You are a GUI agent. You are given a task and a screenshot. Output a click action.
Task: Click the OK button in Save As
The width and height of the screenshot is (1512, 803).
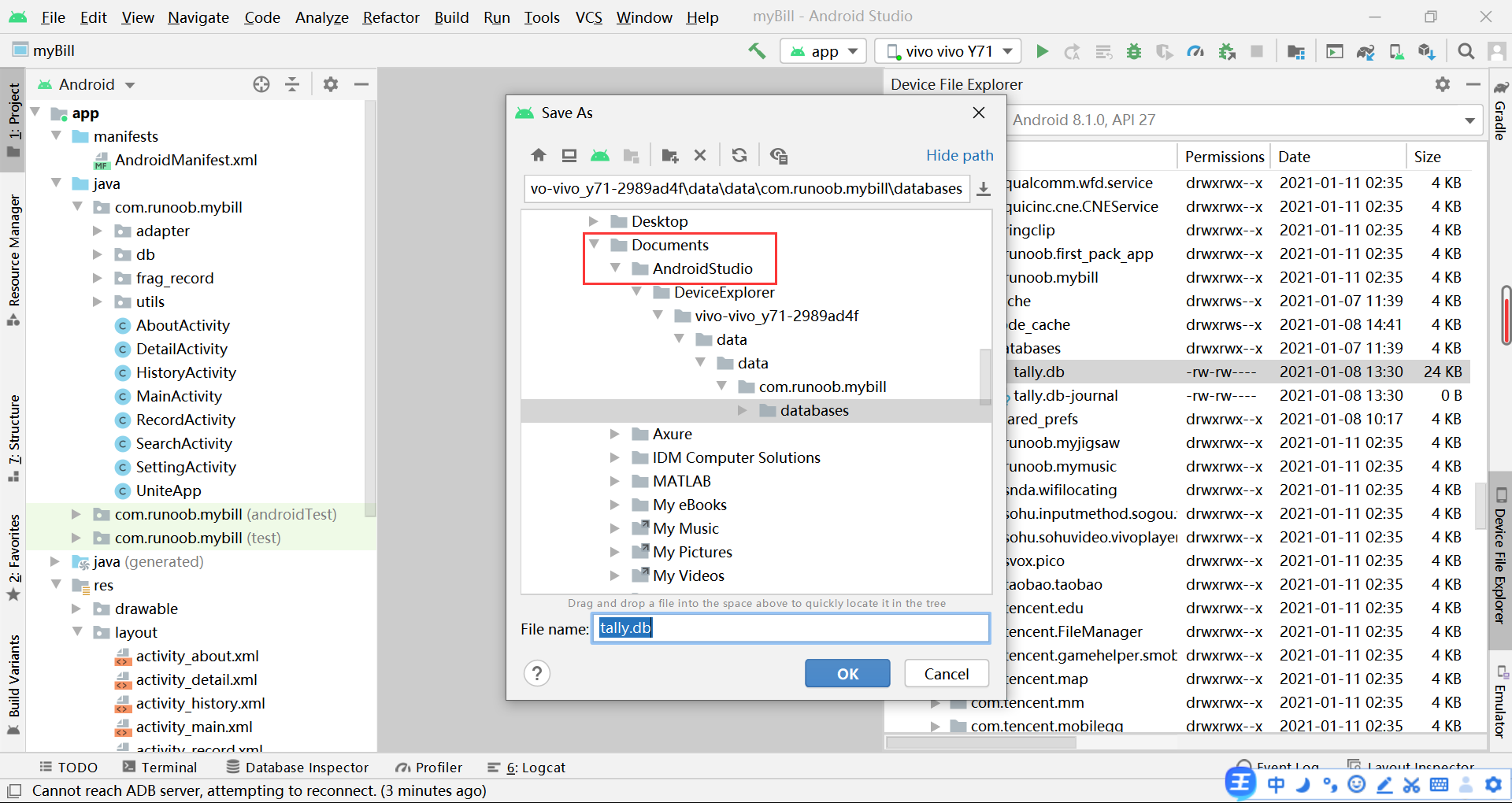[x=847, y=674]
